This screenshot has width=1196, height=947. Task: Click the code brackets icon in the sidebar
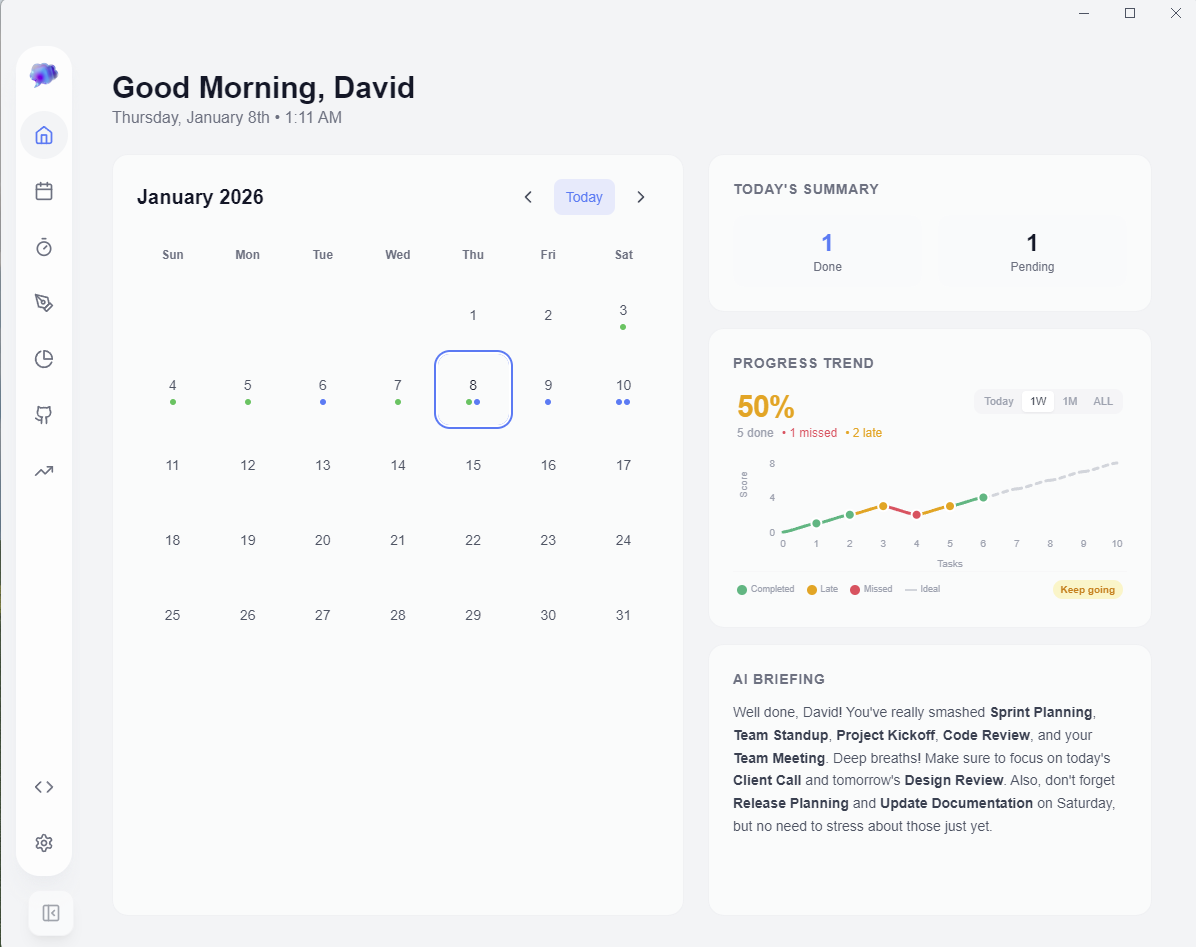point(44,787)
